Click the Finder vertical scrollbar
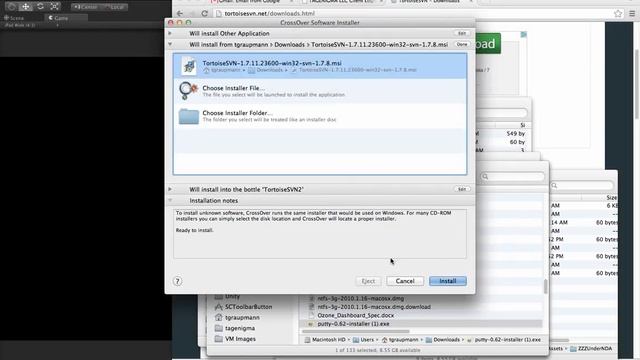This screenshot has width=640, height=360. tap(546, 287)
